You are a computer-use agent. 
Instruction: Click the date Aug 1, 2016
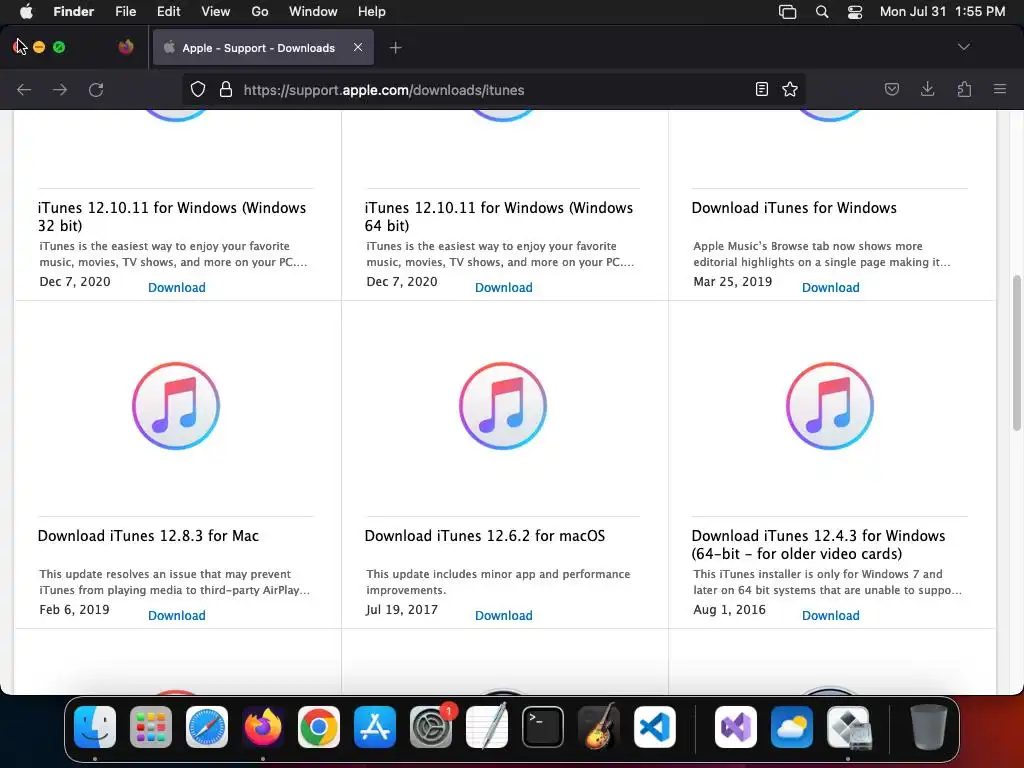click(729, 609)
